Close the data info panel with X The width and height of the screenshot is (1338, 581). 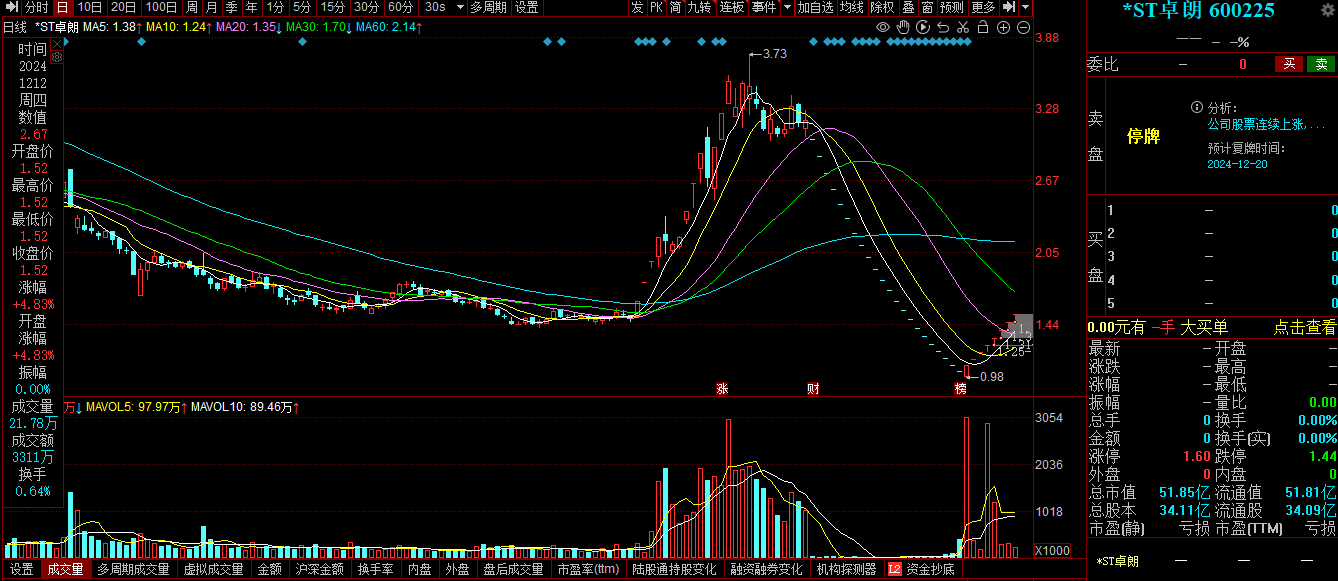pyautogui.click(x=55, y=45)
